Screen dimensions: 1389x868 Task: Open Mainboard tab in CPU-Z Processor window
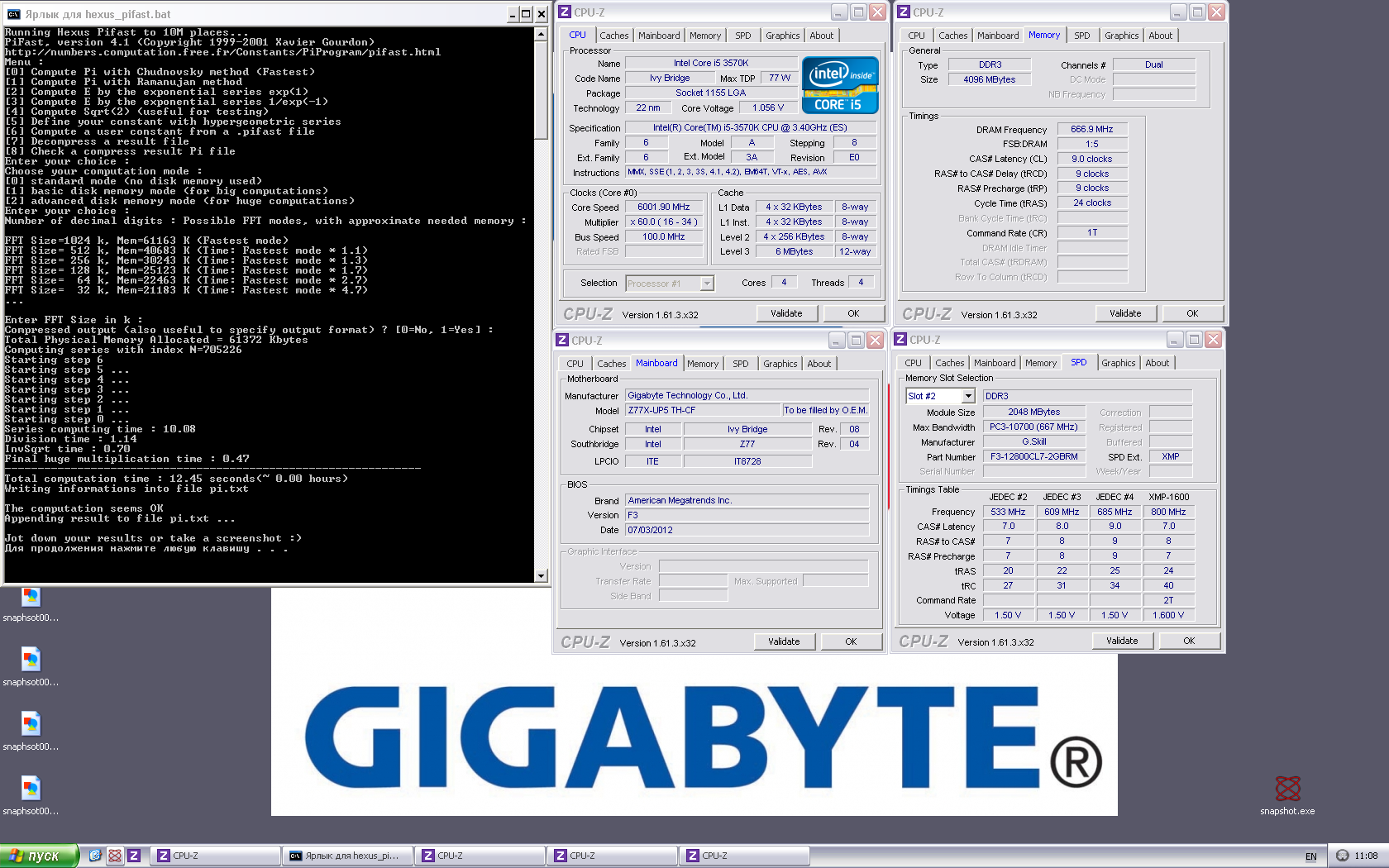pyautogui.click(x=659, y=36)
